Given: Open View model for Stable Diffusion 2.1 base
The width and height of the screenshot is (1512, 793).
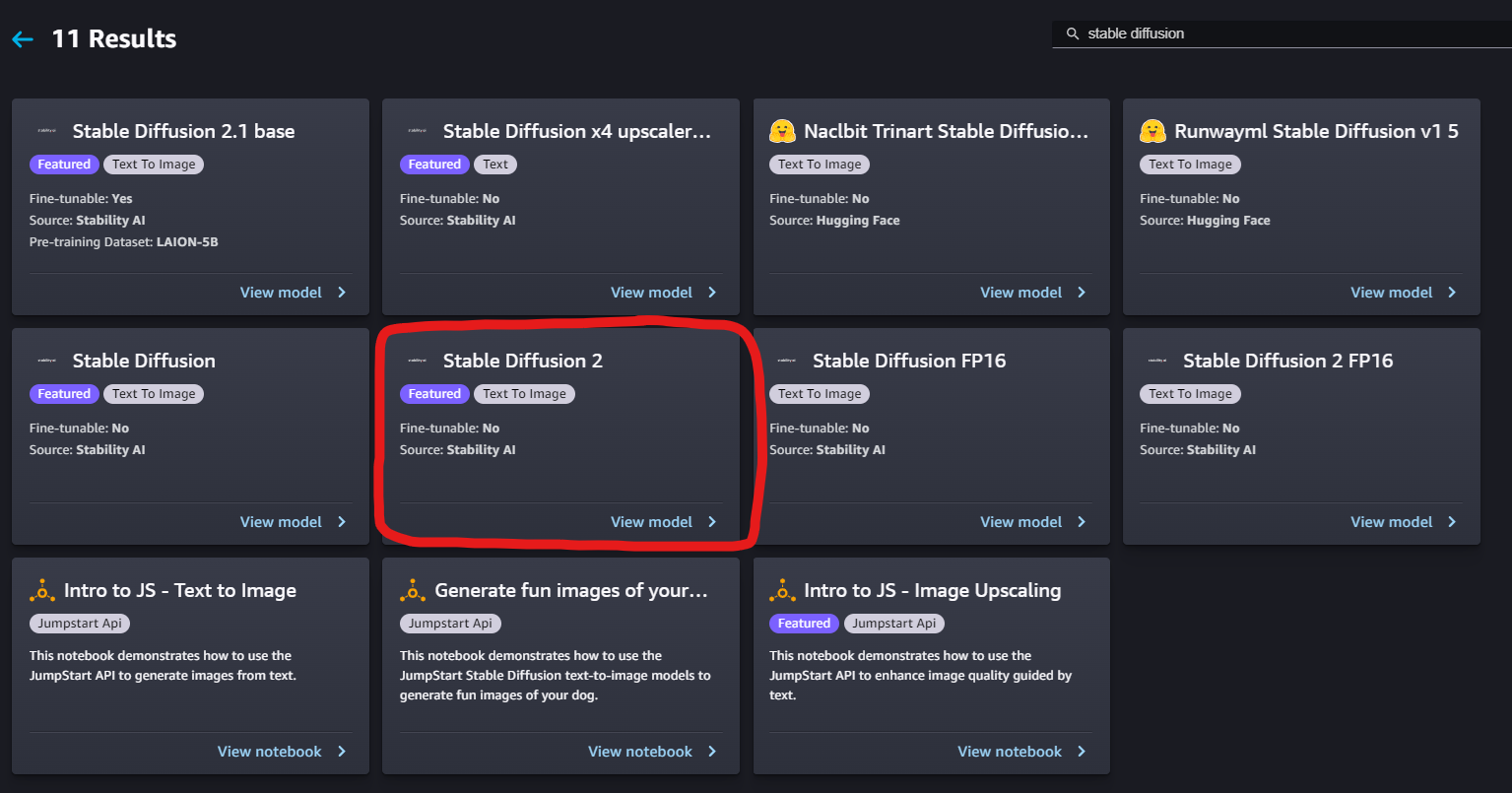Looking at the screenshot, I should click(x=281, y=293).
